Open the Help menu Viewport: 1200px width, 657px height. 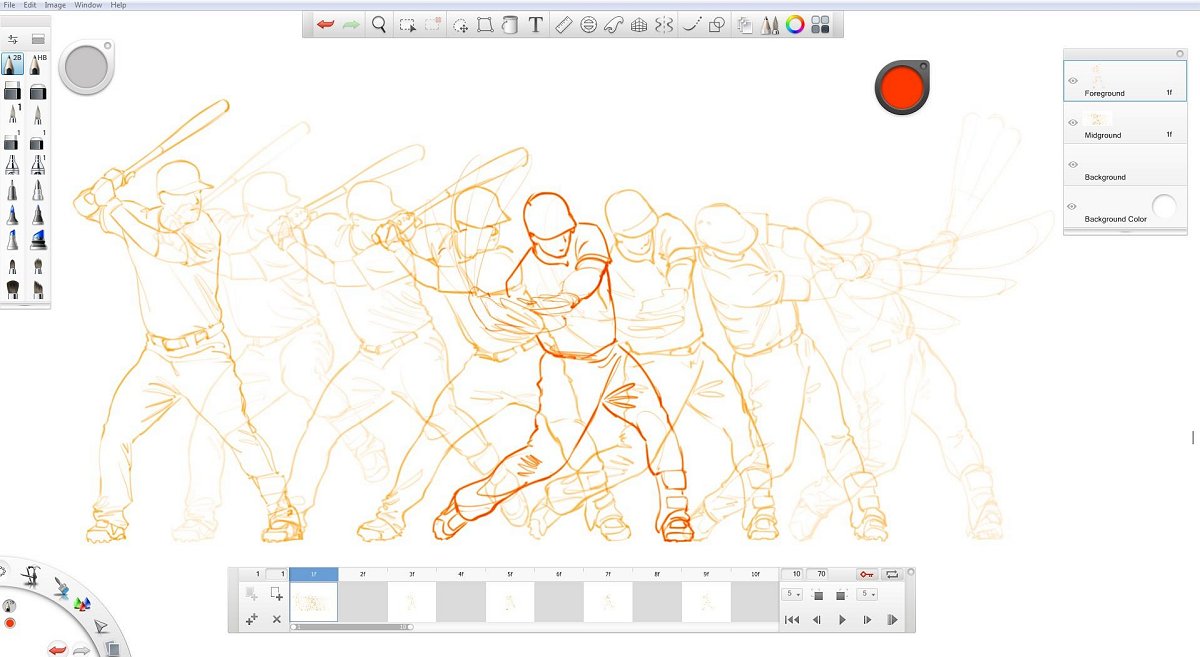pyautogui.click(x=118, y=5)
